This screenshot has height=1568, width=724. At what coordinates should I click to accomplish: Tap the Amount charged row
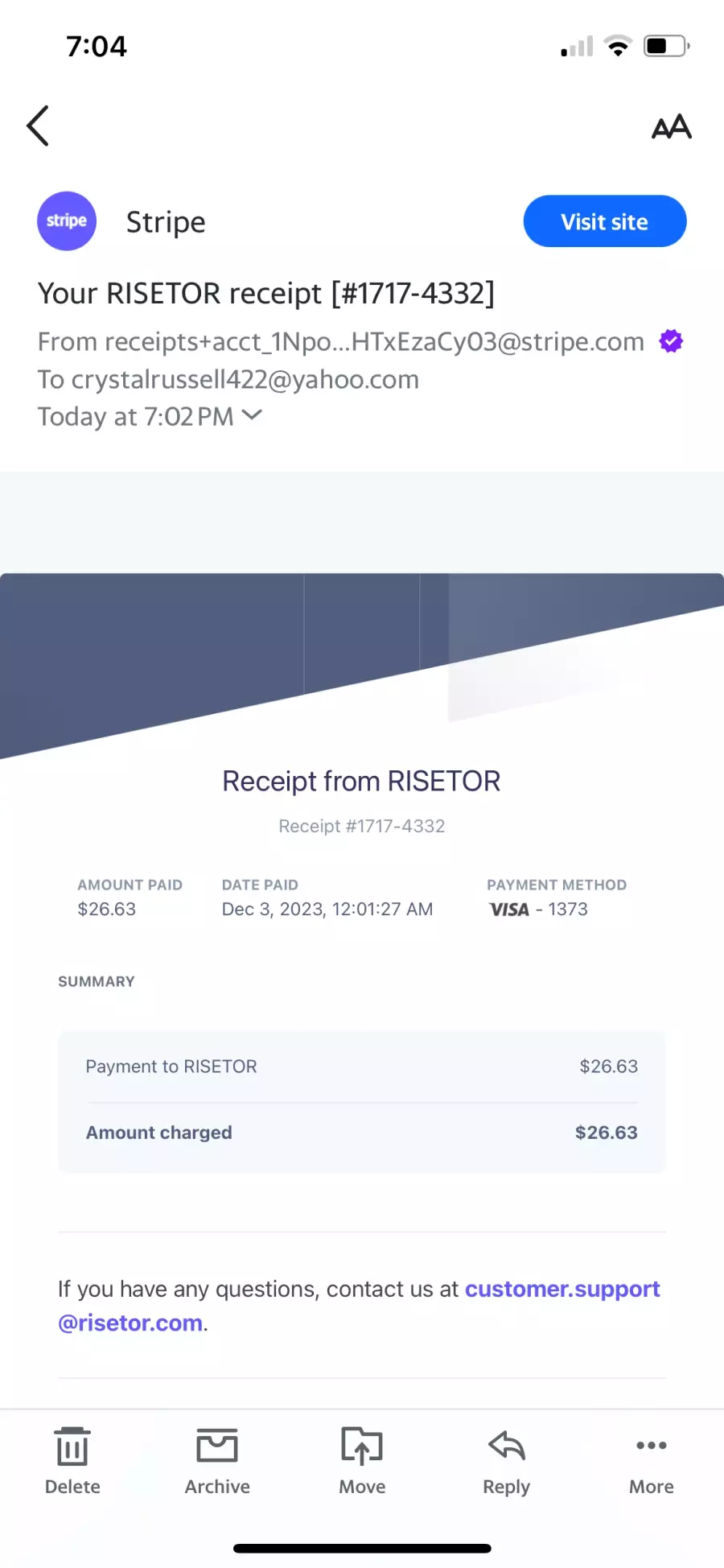click(x=362, y=1133)
